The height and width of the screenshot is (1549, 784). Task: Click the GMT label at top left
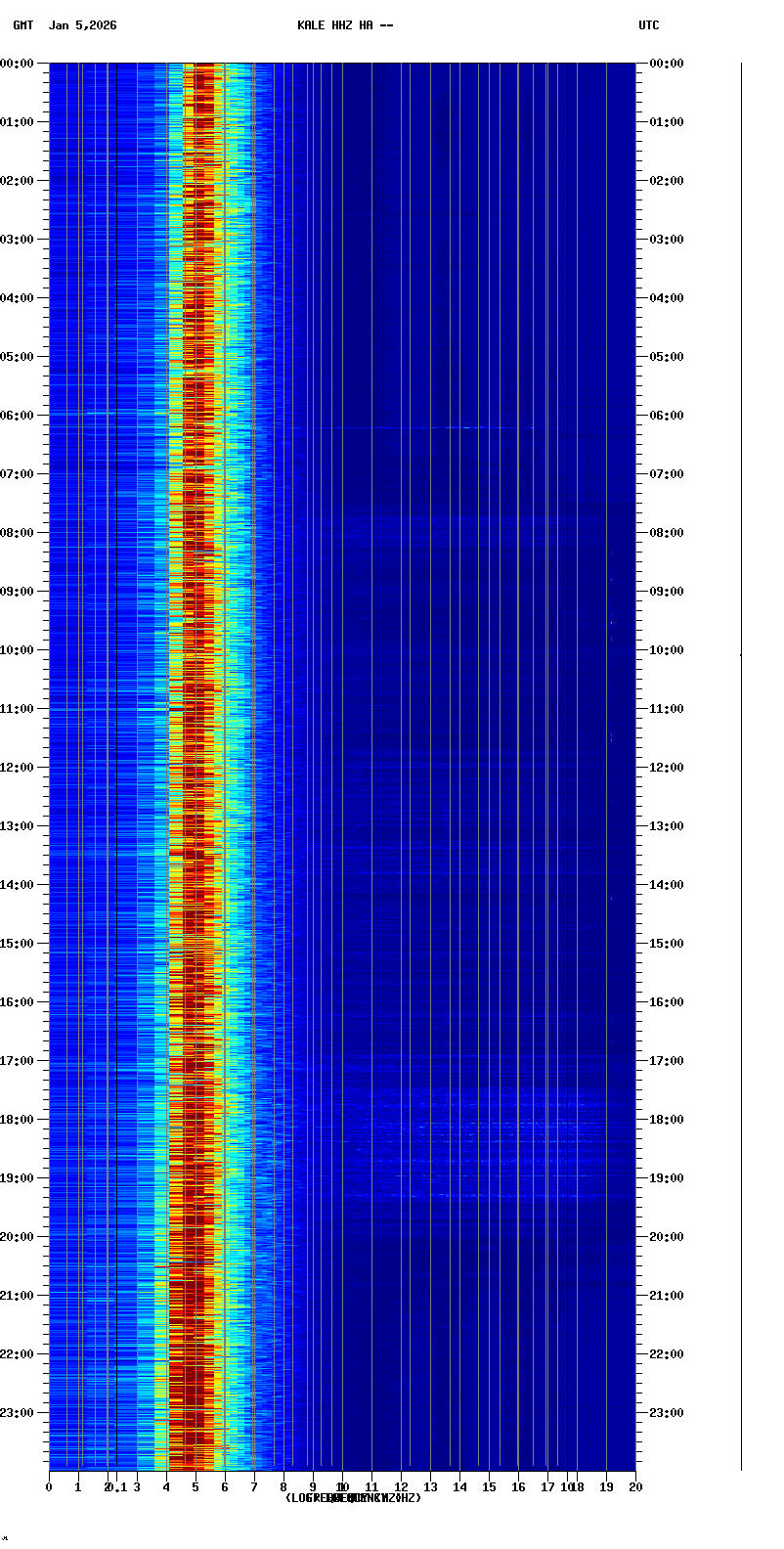22,25
